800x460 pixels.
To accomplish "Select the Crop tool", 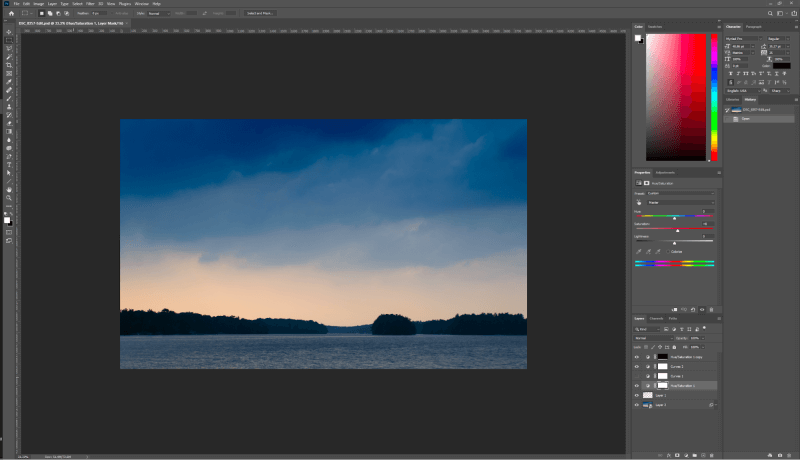I will coord(9,65).
